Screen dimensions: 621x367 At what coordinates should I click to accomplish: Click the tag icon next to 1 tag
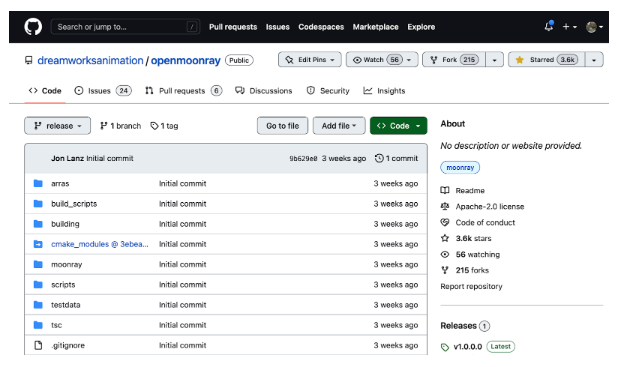coord(154,126)
